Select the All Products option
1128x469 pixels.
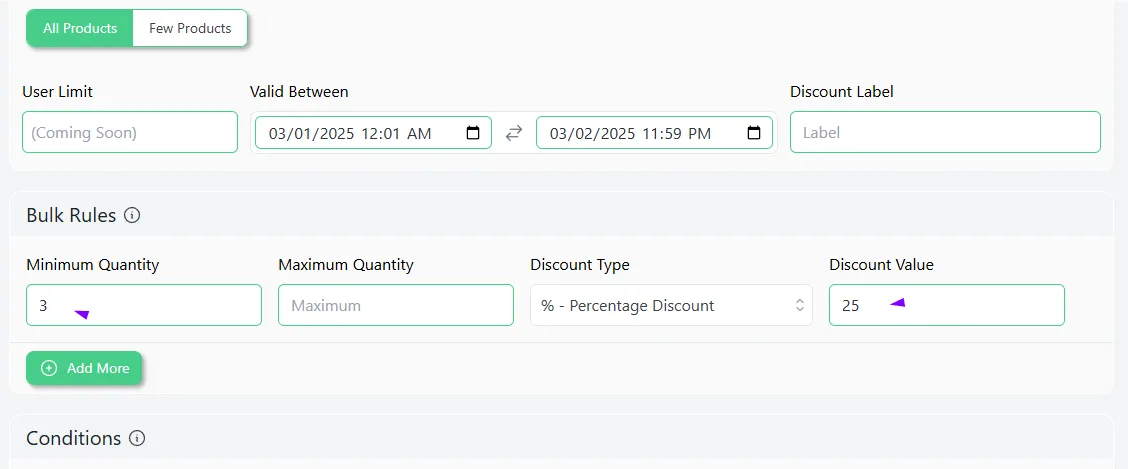80,29
